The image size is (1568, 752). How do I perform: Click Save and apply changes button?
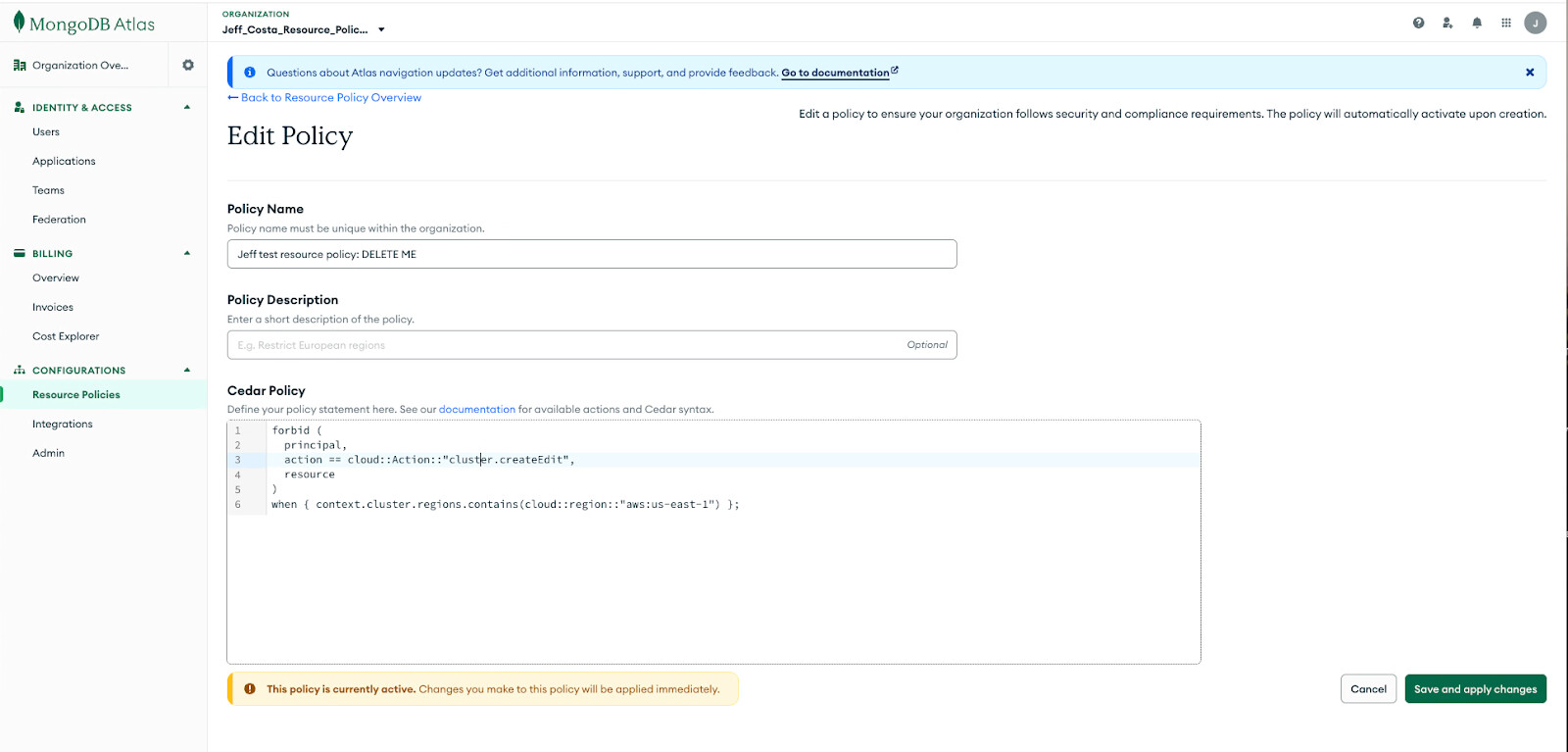pos(1475,689)
